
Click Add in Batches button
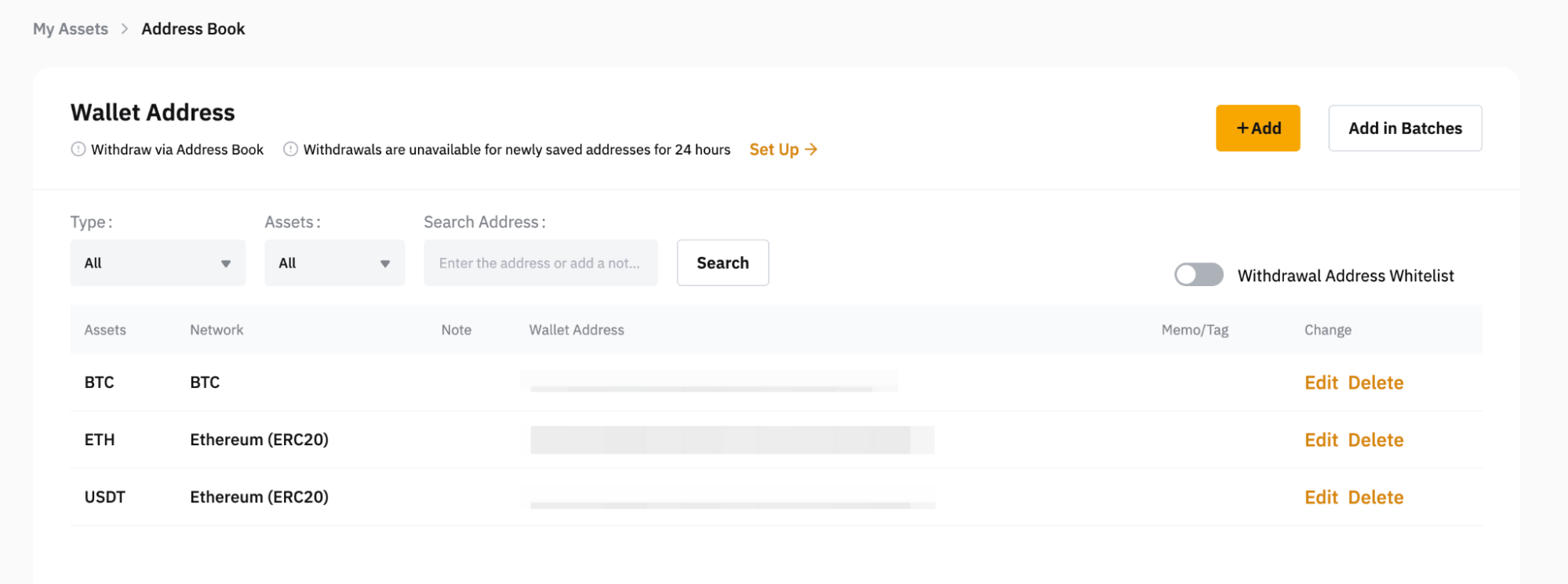coord(1404,128)
